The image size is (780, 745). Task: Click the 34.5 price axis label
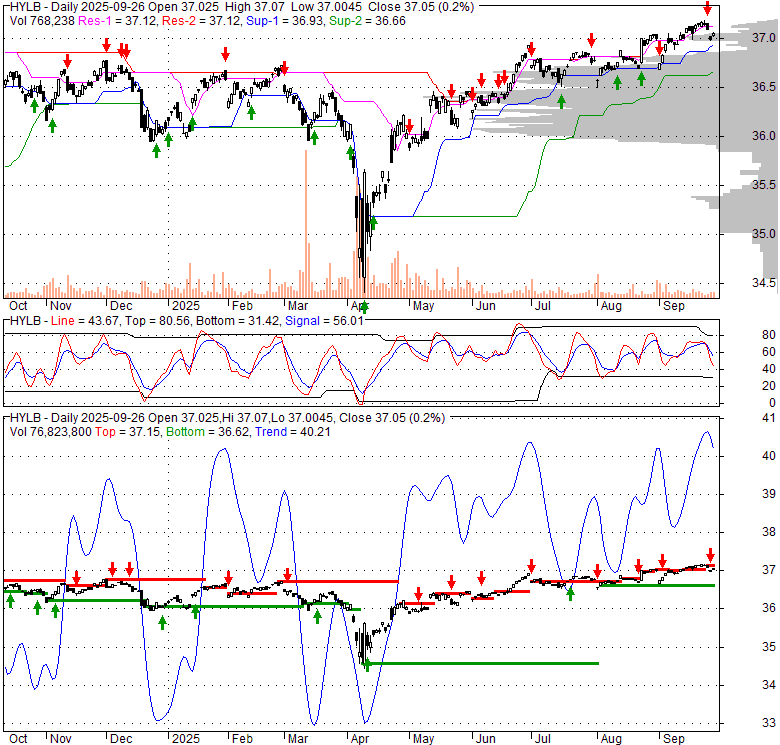(x=764, y=283)
